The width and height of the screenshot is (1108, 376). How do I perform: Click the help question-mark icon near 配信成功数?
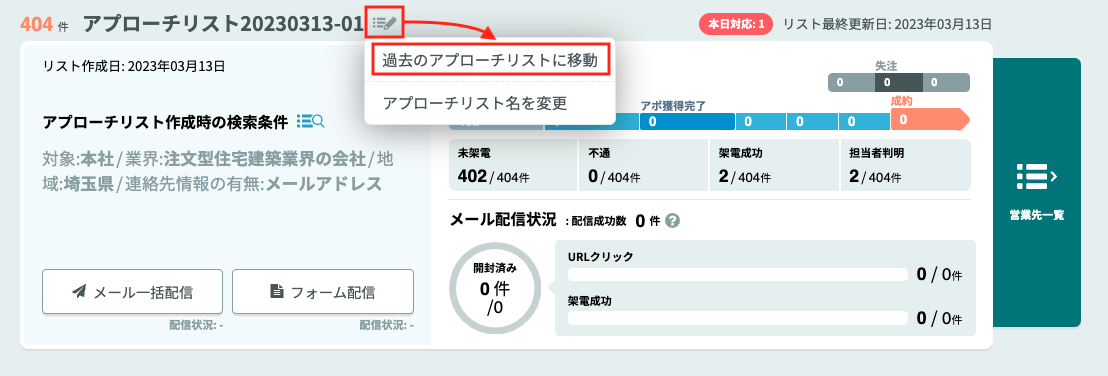[673, 221]
